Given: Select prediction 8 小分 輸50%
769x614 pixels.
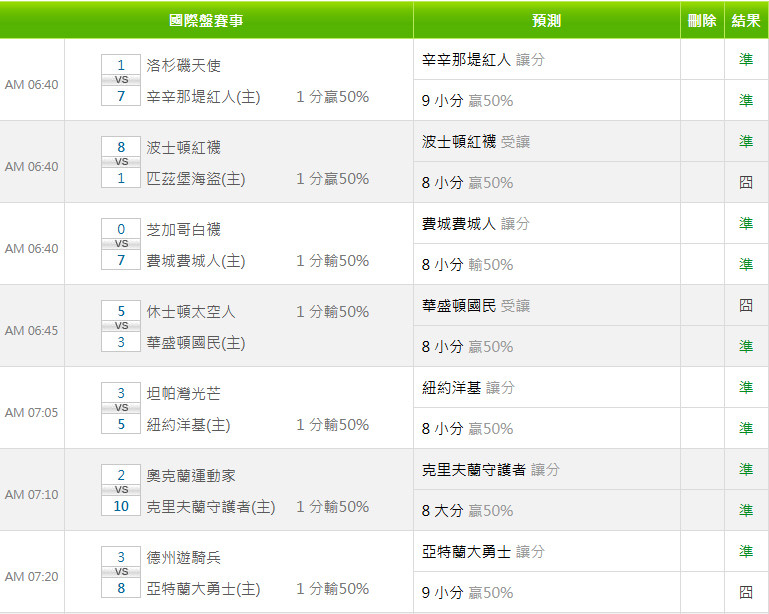Looking at the screenshot, I should pyautogui.click(x=467, y=264).
